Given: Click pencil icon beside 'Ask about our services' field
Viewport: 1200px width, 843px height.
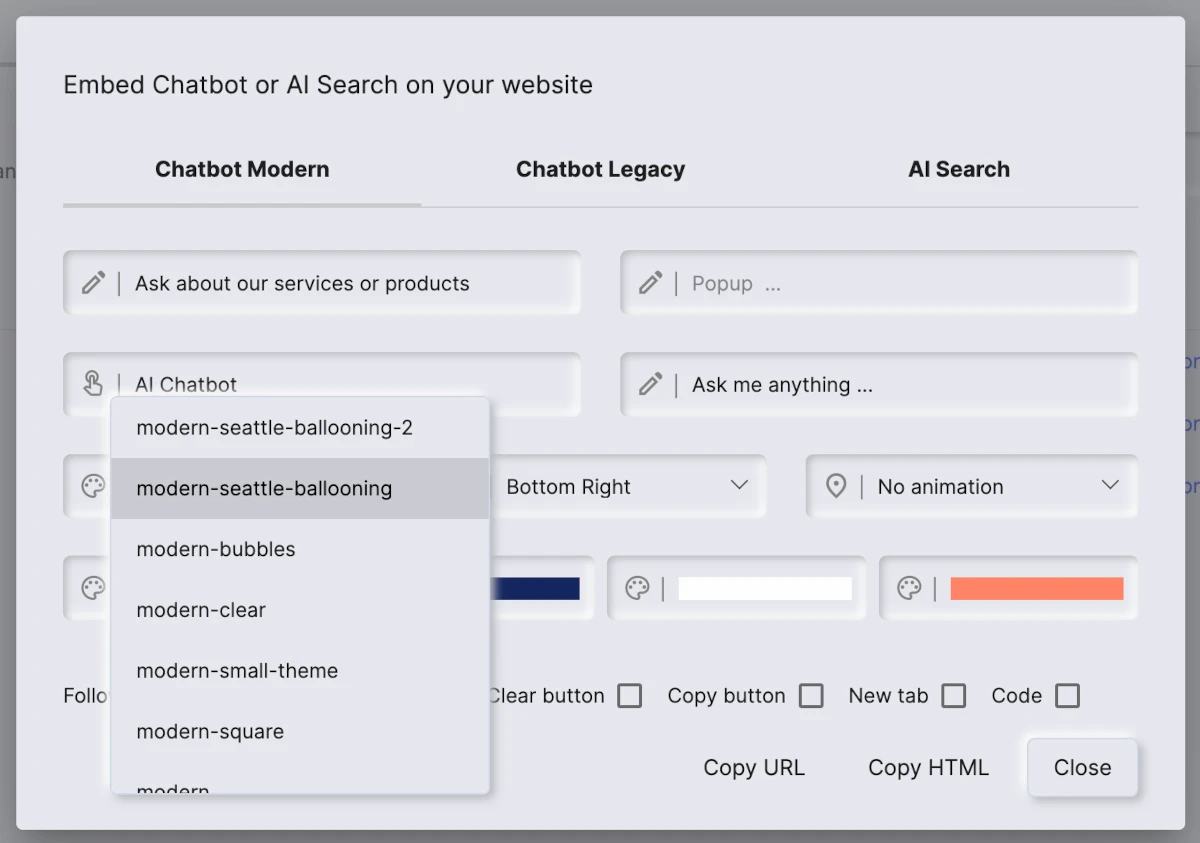Looking at the screenshot, I should 93,283.
